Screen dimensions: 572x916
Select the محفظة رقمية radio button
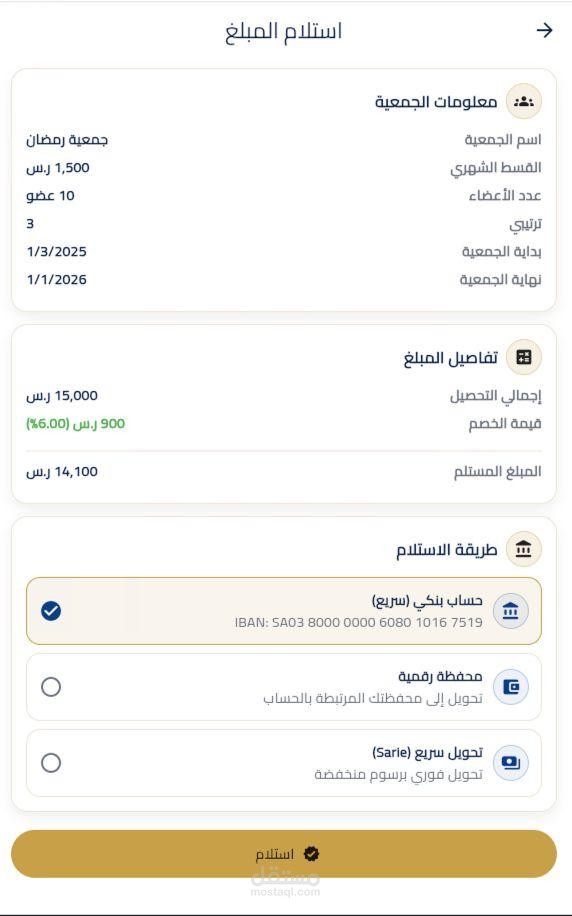[x=51, y=687]
